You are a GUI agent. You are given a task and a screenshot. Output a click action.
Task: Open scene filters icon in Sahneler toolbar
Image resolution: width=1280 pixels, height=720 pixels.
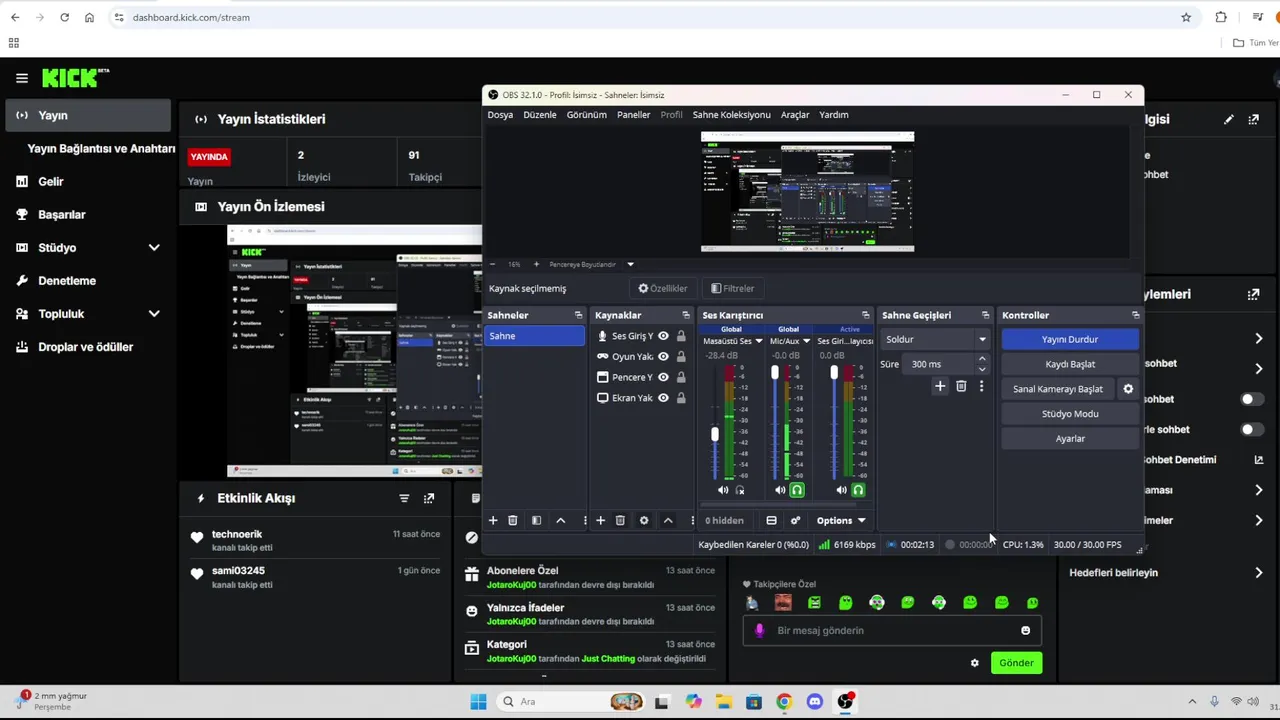536,520
